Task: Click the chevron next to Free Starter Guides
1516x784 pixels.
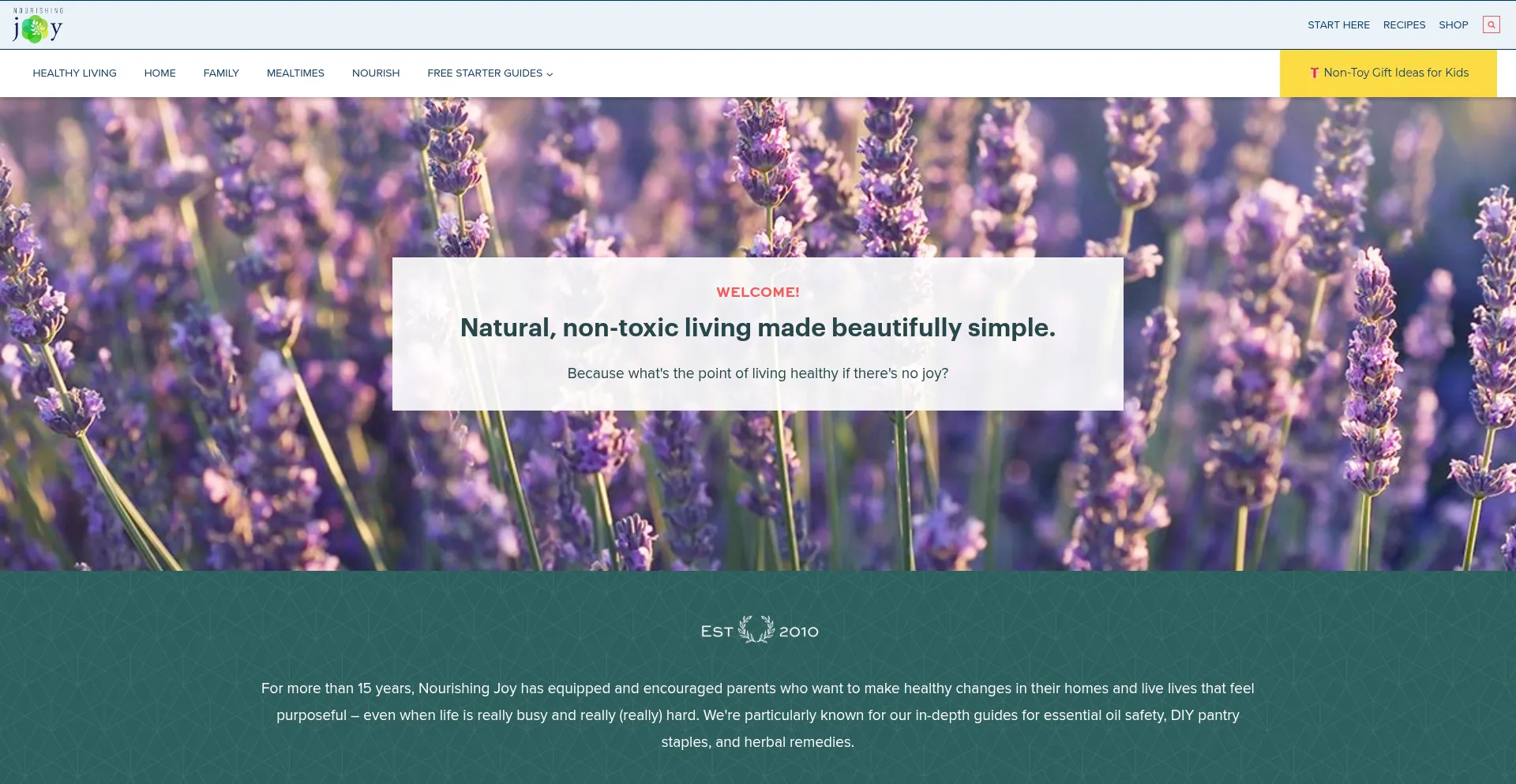Action: tap(550, 74)
